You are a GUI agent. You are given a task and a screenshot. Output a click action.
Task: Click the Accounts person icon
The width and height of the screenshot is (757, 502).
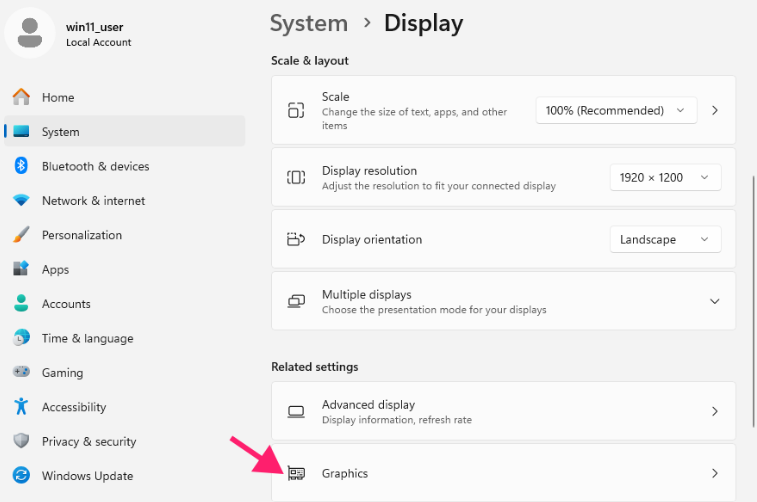pos(21,303)
